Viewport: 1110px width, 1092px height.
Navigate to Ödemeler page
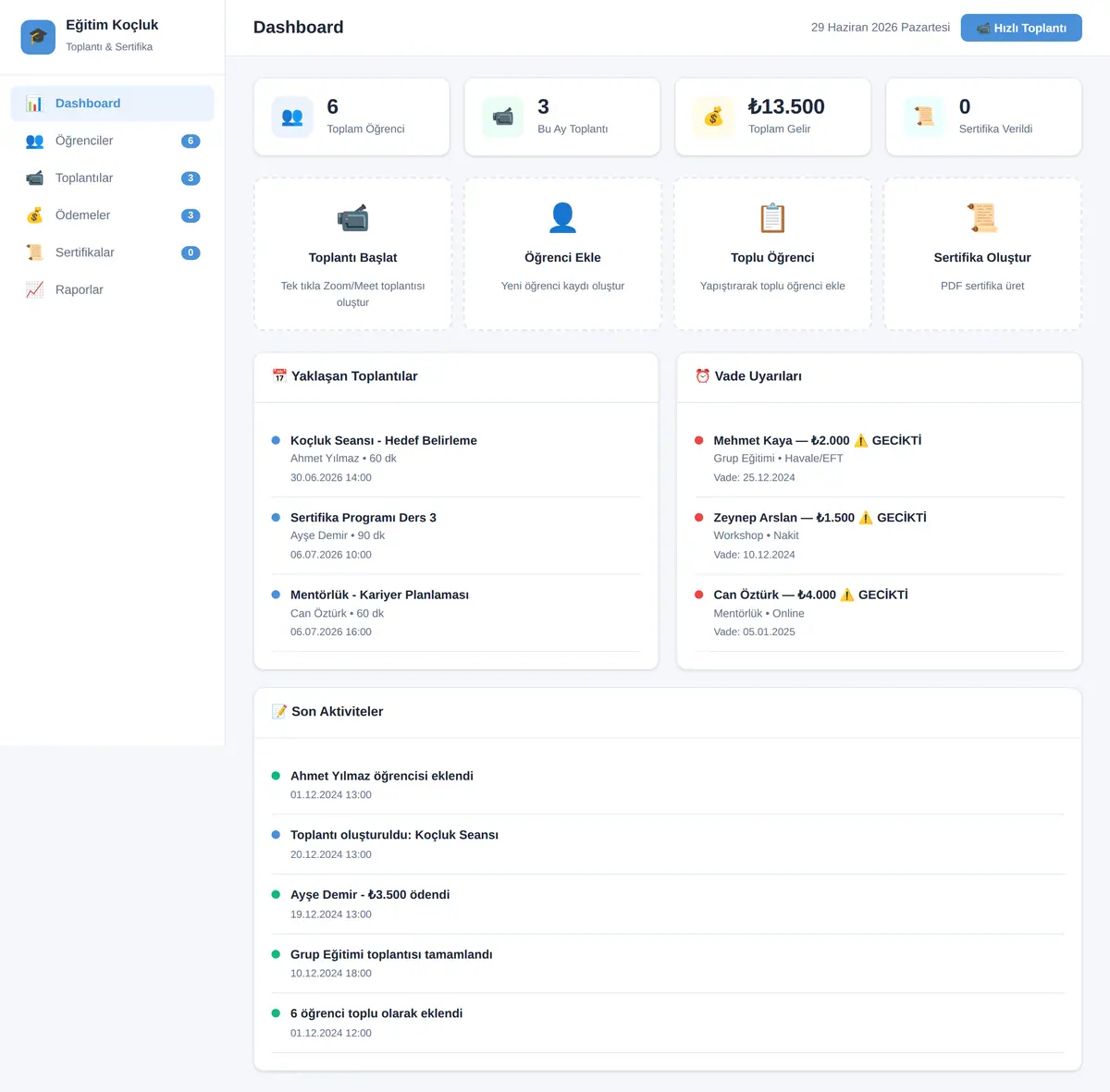(112, 215)
